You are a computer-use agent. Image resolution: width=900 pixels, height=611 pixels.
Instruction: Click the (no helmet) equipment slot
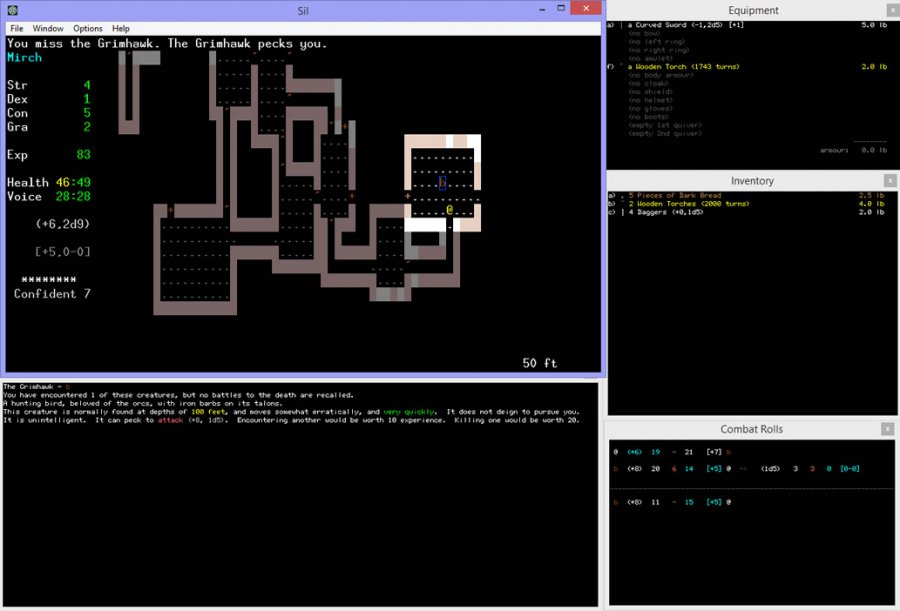pos(650,100)
